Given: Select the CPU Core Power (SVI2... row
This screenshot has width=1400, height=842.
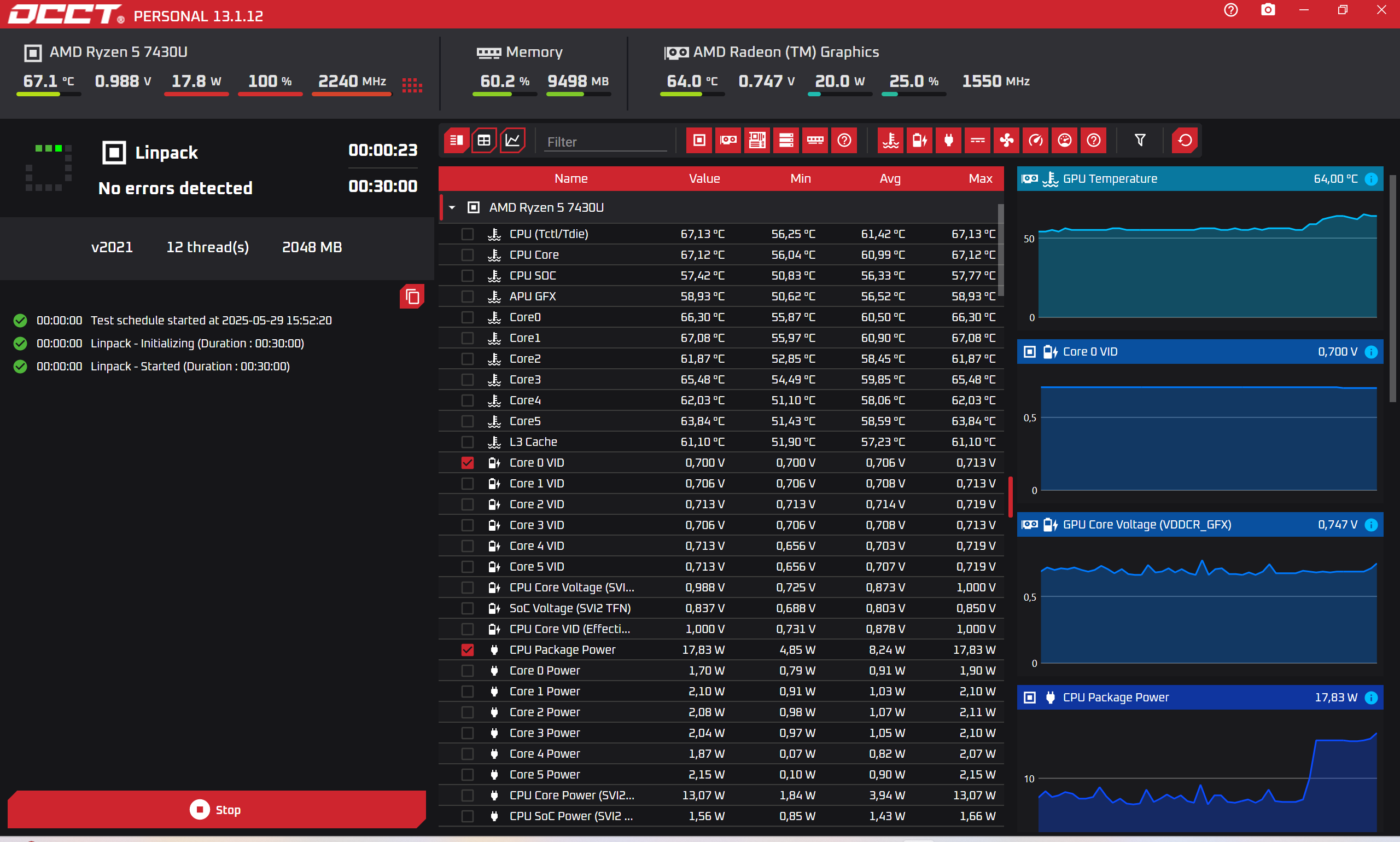Looking at the screenshot, I should point(721,795).
